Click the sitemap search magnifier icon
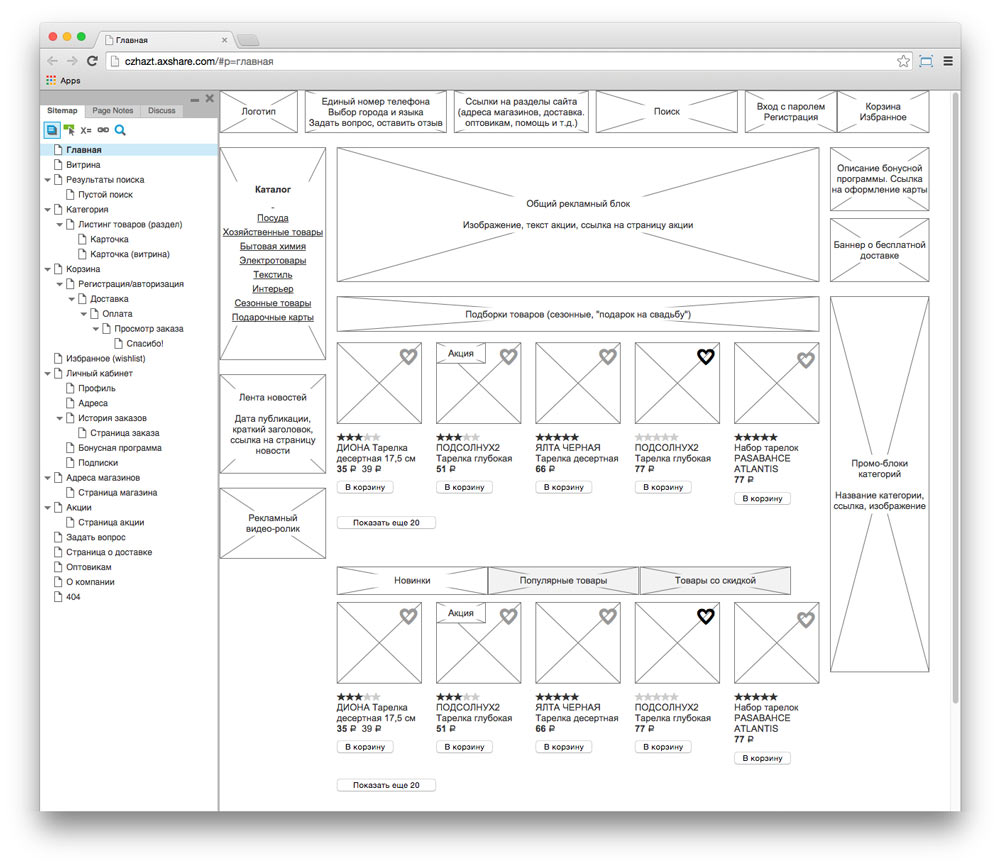Viewport: 1000px width, 867px height. [120, 130]
